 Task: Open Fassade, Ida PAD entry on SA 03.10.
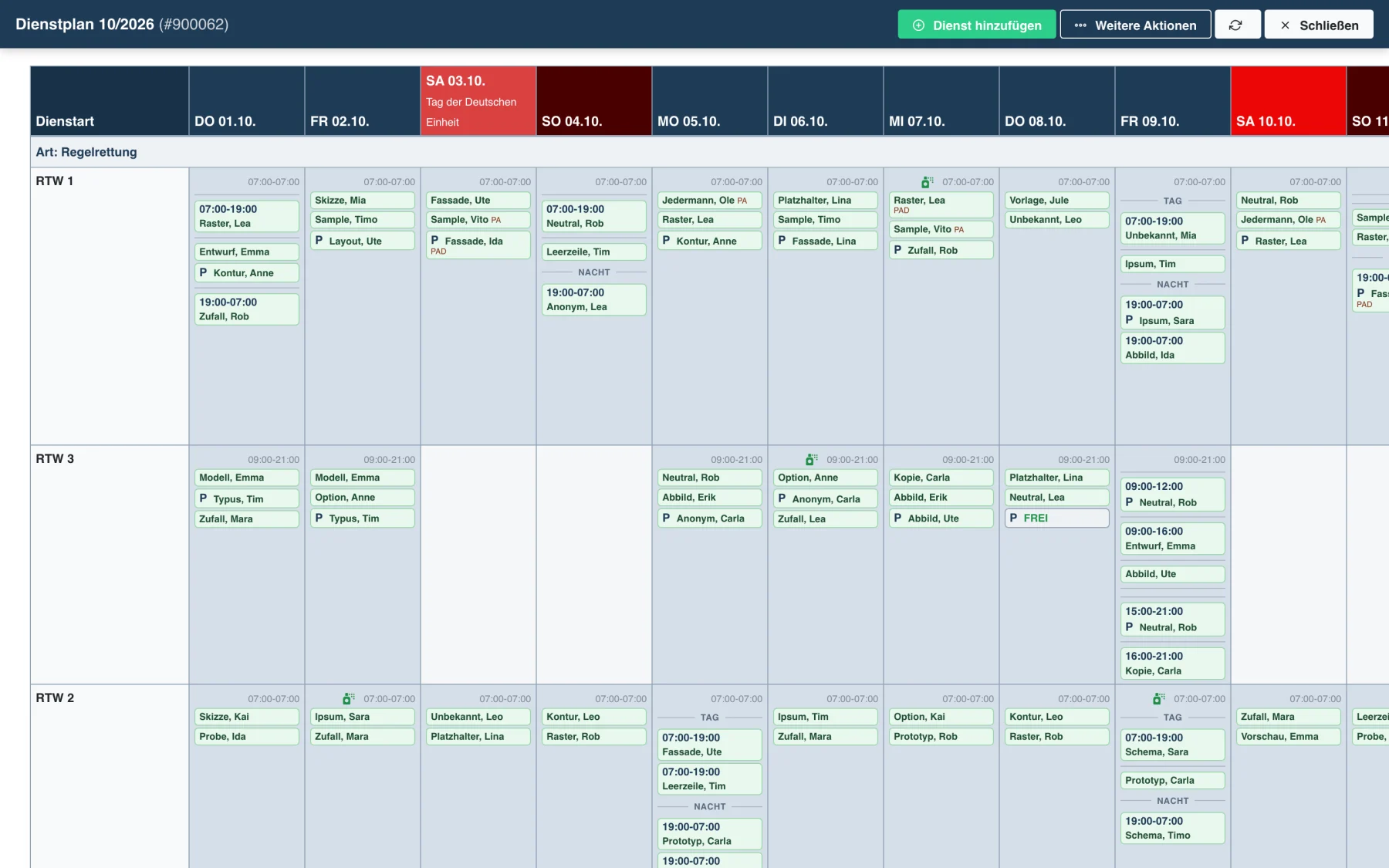[x=478, y=245]
